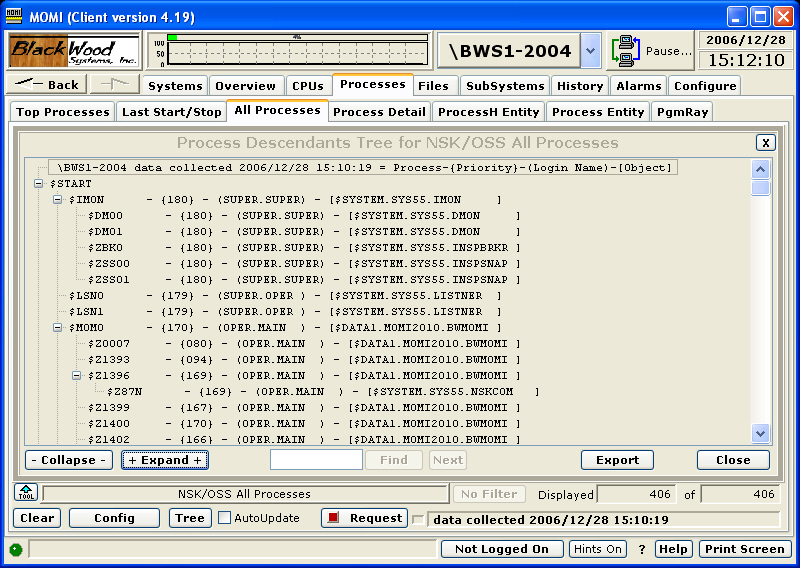The width and height of the screenshot is (800, 568).
Task: Switch to the History tab
Action: point(580,86)
